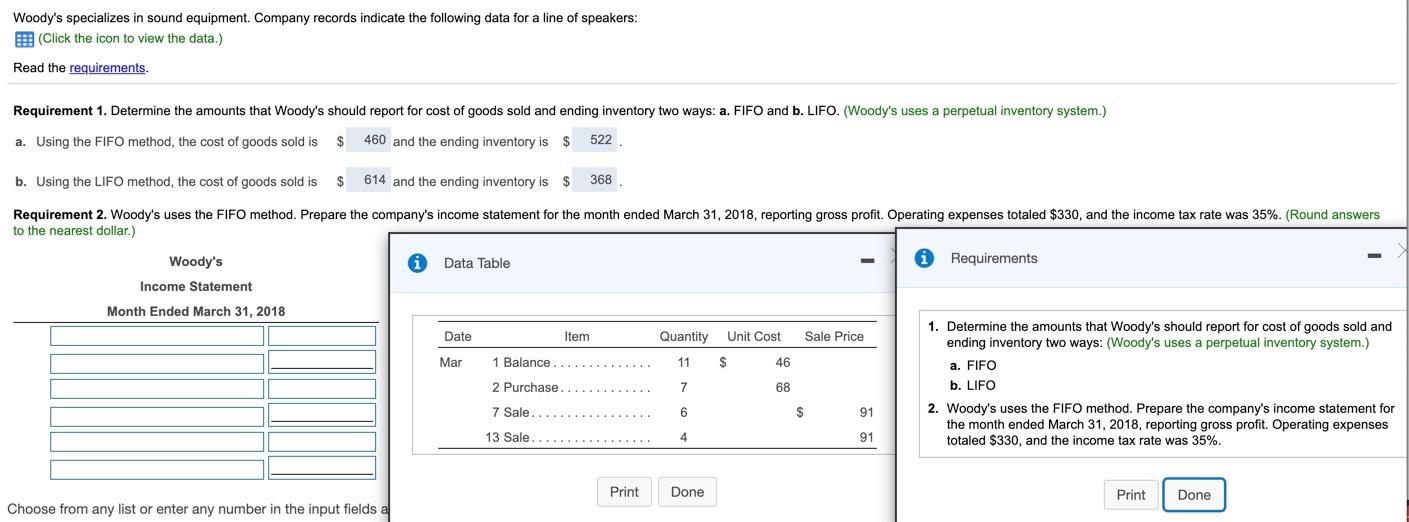This screenshot has width=1409, height=522.
Task: Click the Quantity column header
Action: [683, 336]
